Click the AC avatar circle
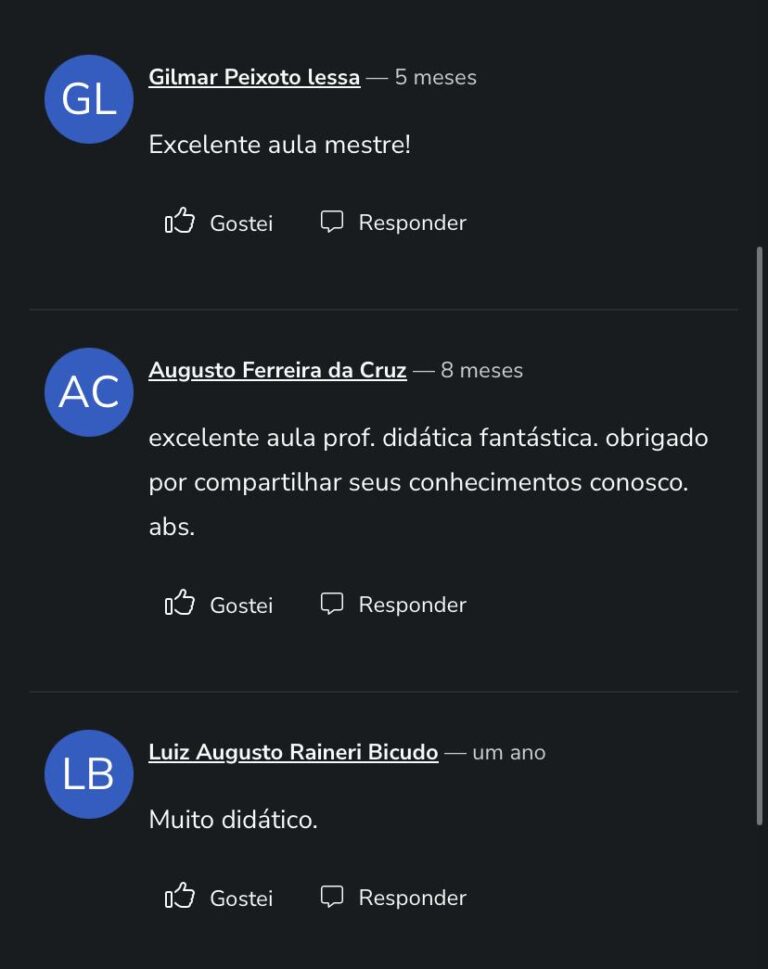Viewport: 768px width, 969px height. click(89, 392)
